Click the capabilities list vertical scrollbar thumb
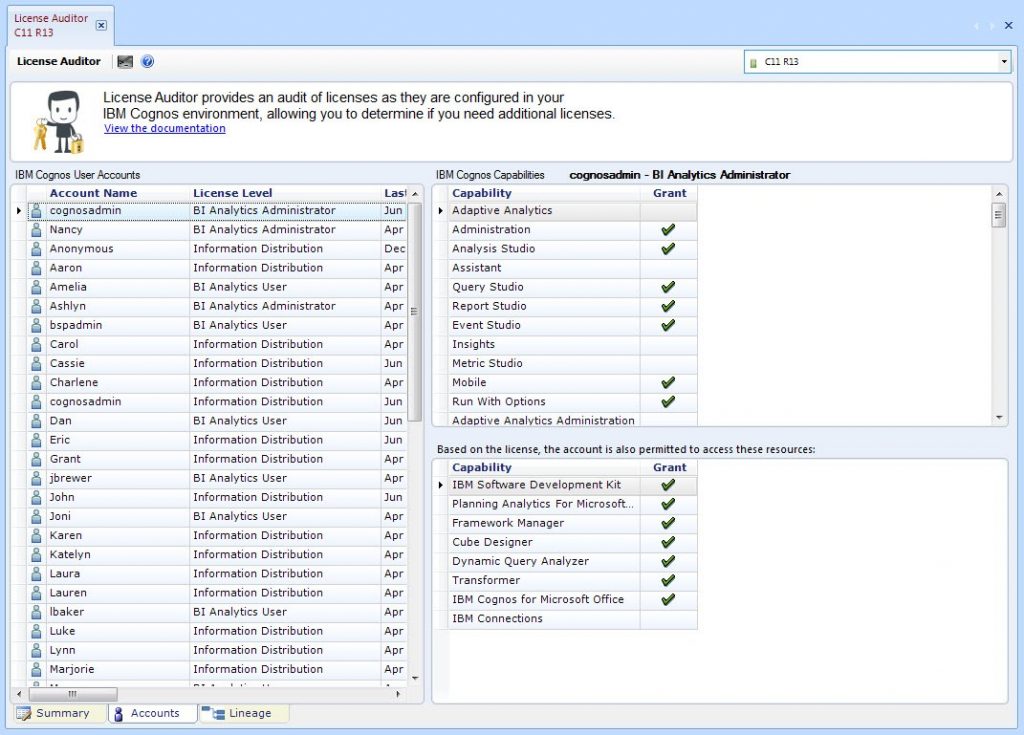 [999, 214]
